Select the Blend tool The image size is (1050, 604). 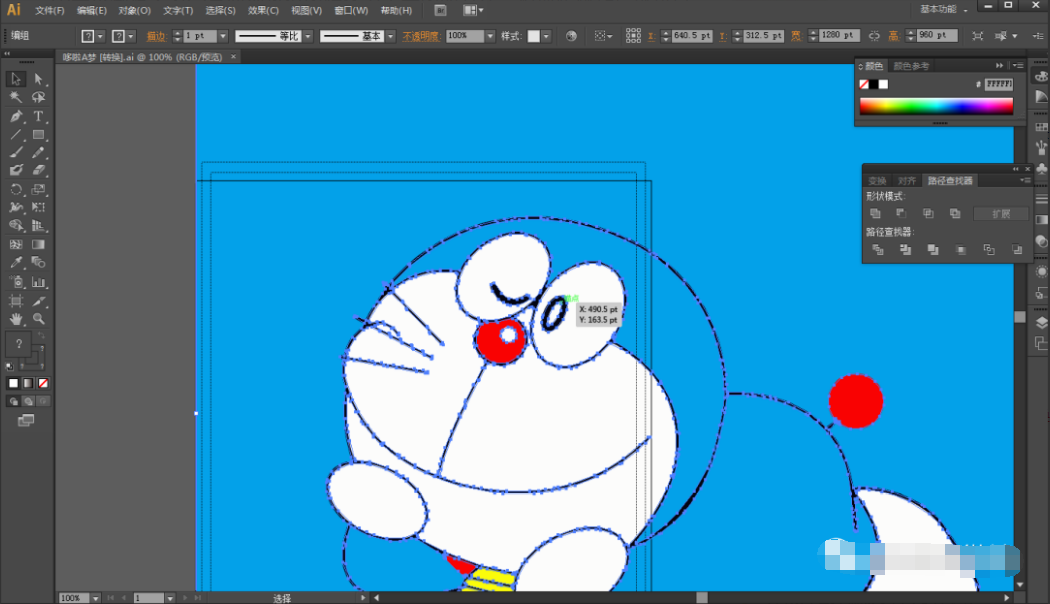(x=38, y=262)
